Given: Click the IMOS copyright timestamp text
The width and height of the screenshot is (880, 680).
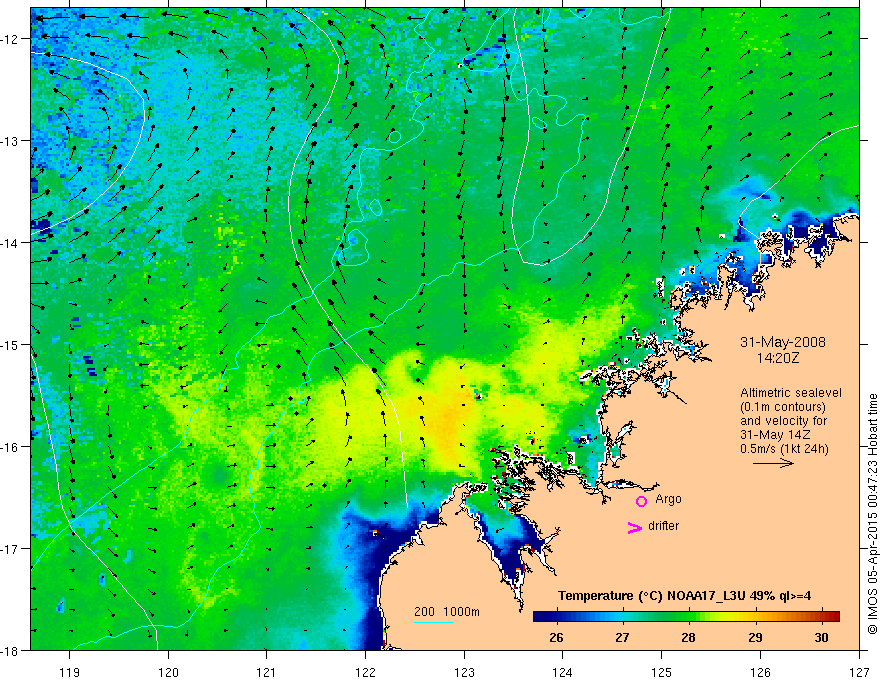Looking at the screenshot, I should click(873, 514).
